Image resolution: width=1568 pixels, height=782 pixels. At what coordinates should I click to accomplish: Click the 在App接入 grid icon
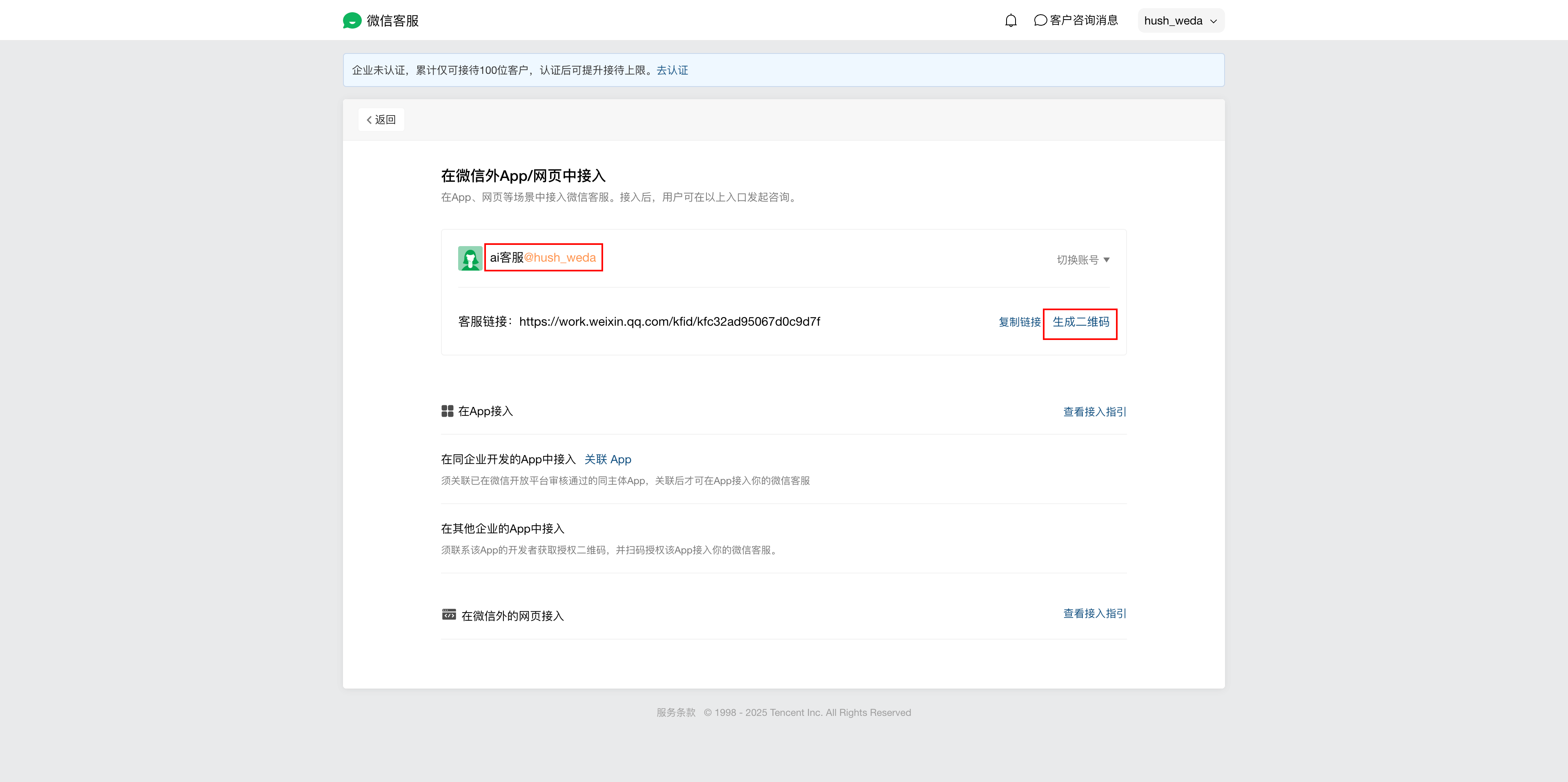pos(448,411)
